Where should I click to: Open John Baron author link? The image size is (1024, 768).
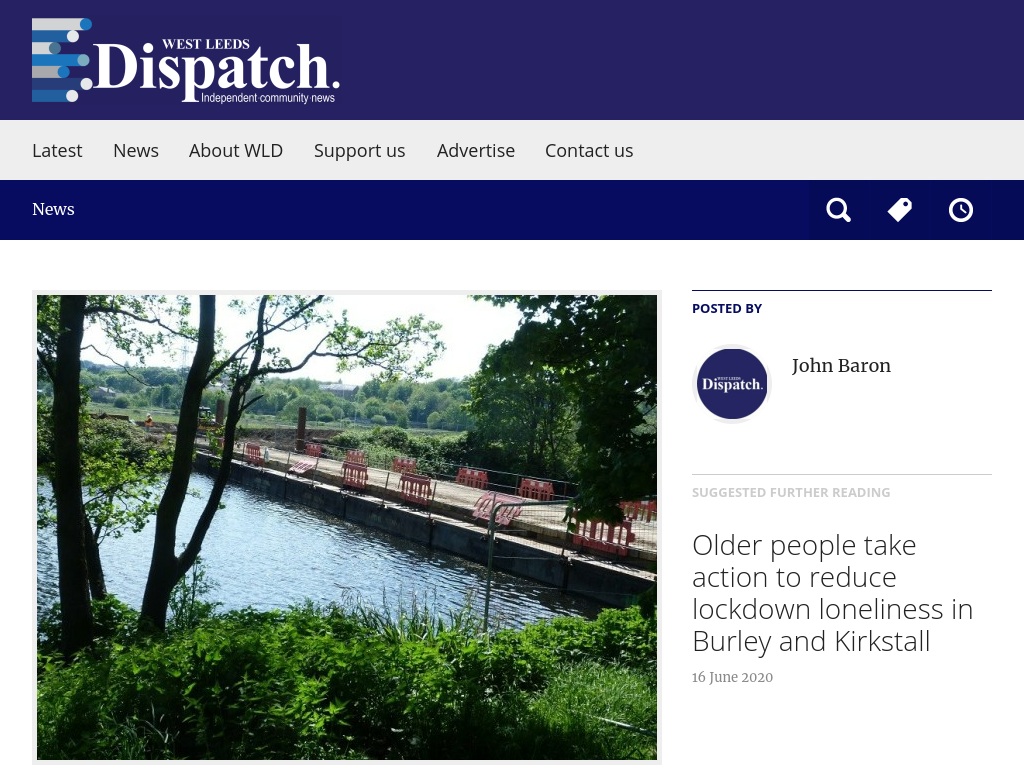point(841,366)
